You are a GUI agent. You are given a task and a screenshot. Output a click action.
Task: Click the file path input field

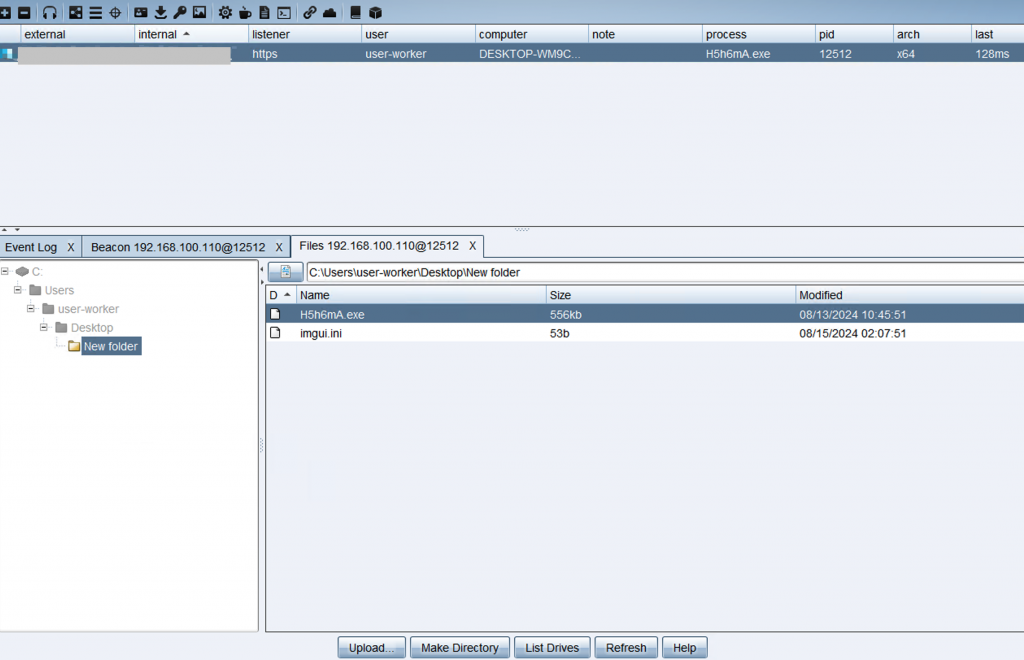(x=665, y=272)
